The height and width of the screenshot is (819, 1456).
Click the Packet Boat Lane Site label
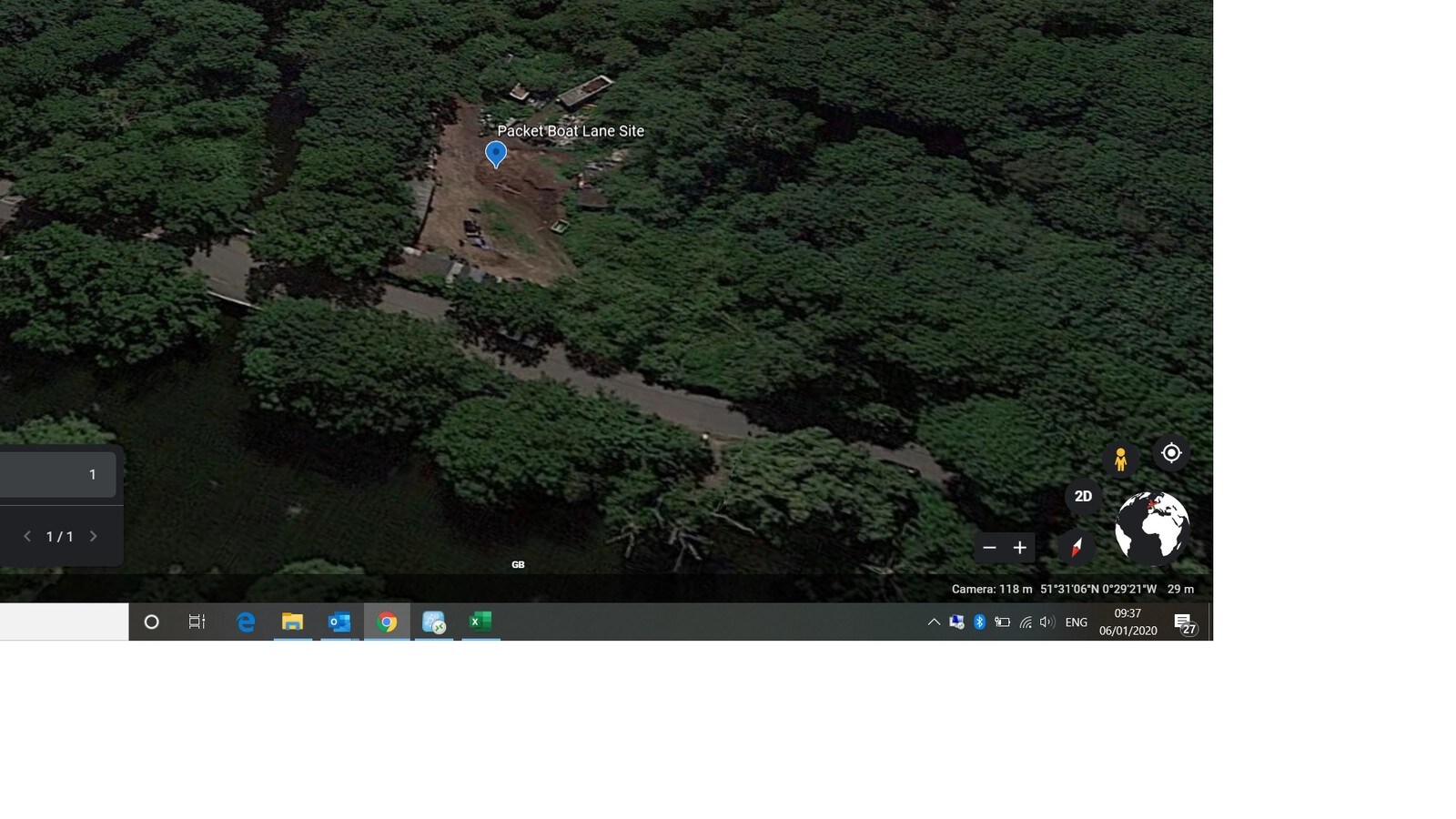(x=571, y=131)
